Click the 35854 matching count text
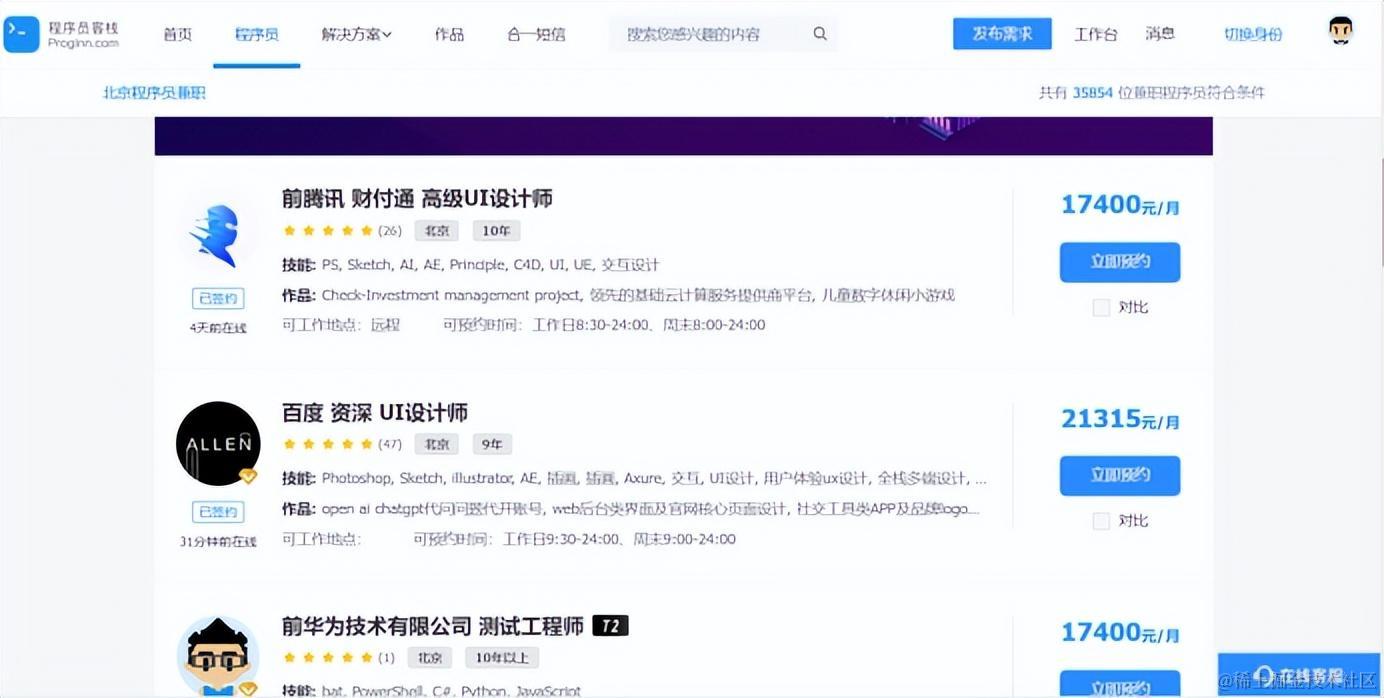This screenshot has height=698, width=1384. click(x=1093, y=93)
